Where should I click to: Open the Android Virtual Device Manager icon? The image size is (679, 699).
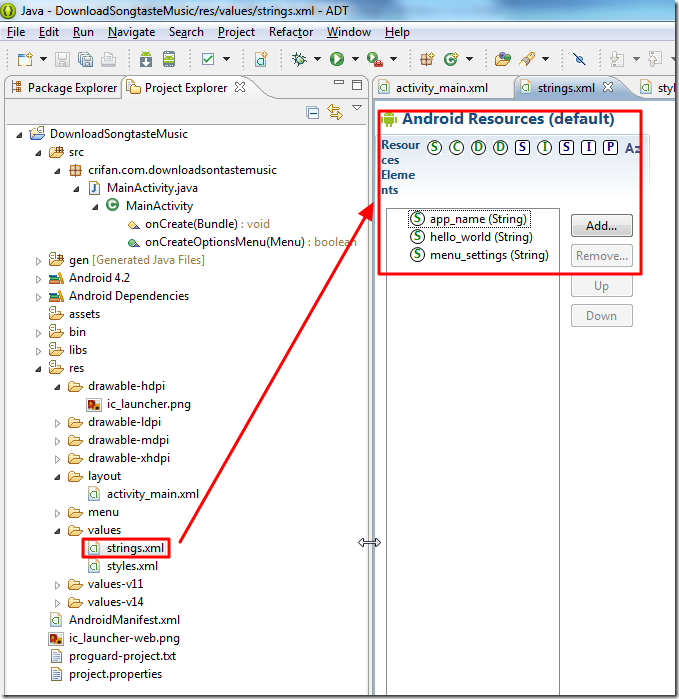169,59
